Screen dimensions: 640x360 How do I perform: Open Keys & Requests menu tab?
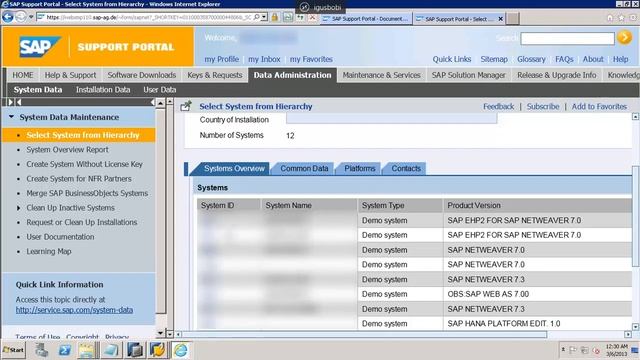click(215, 75)
